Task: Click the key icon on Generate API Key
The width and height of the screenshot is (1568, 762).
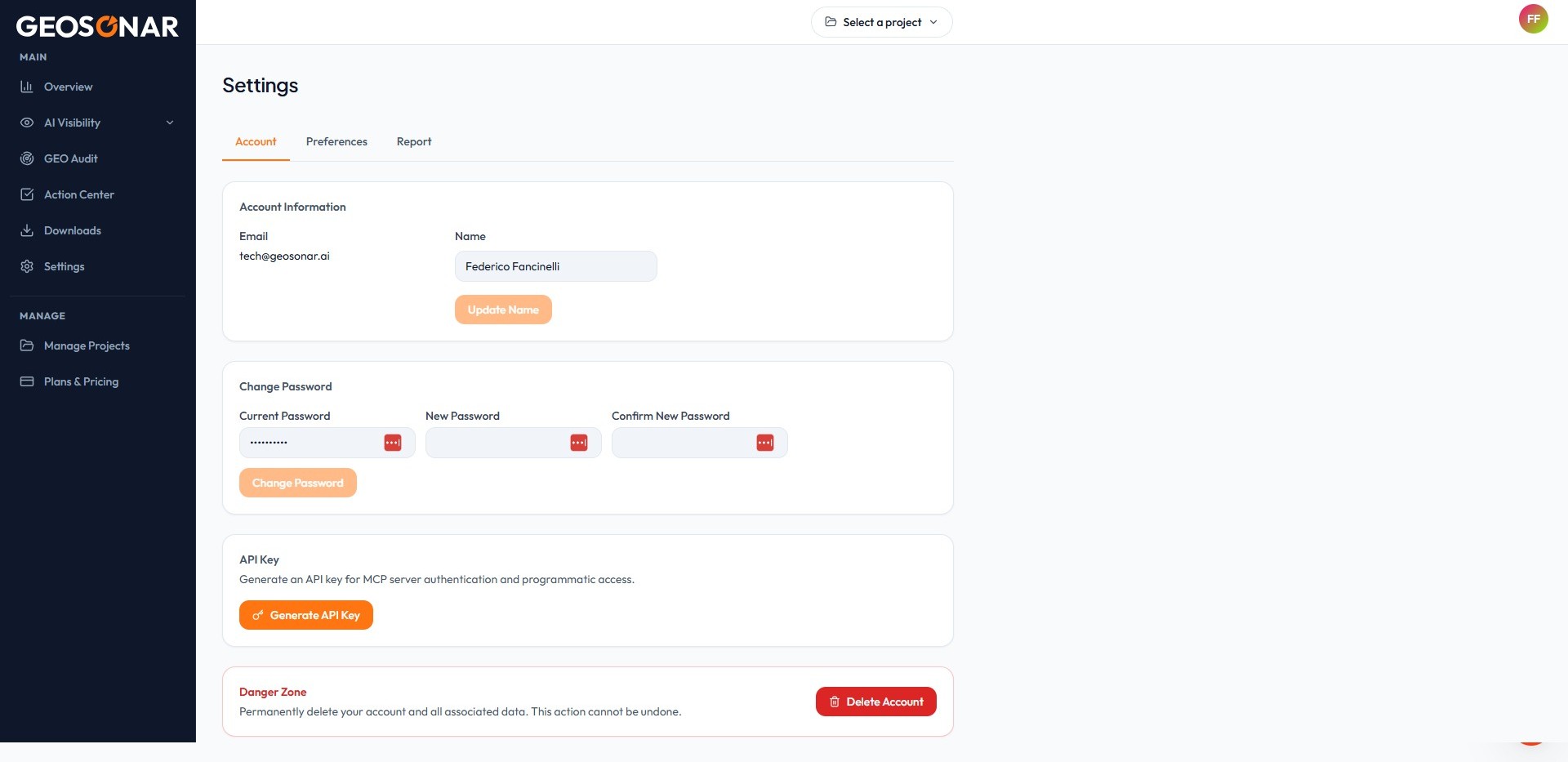Action: (x=258, y=615)
